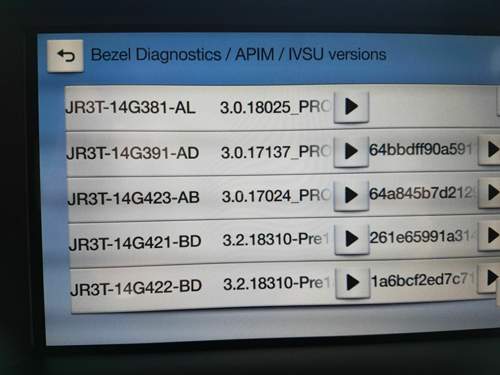
Task: Select the JR3T-14G391-AD entry
Action: [x=133, y=153]
